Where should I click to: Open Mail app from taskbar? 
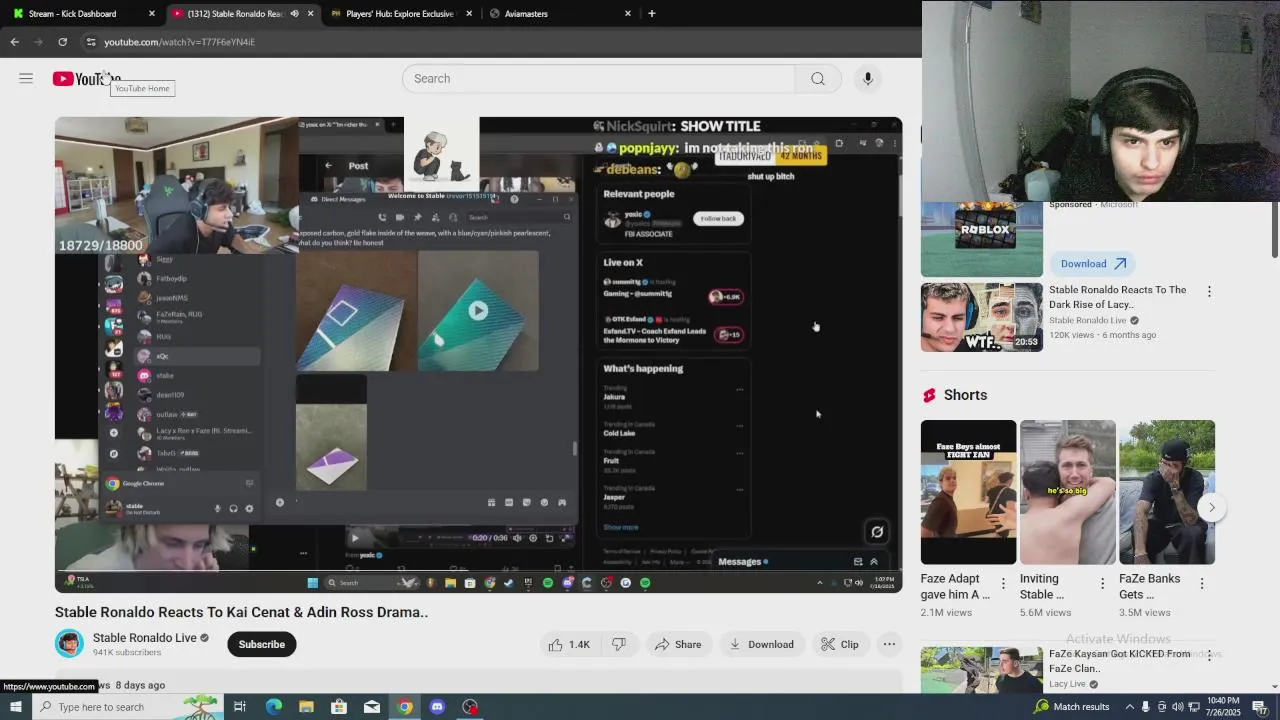[x=372, y=707]
